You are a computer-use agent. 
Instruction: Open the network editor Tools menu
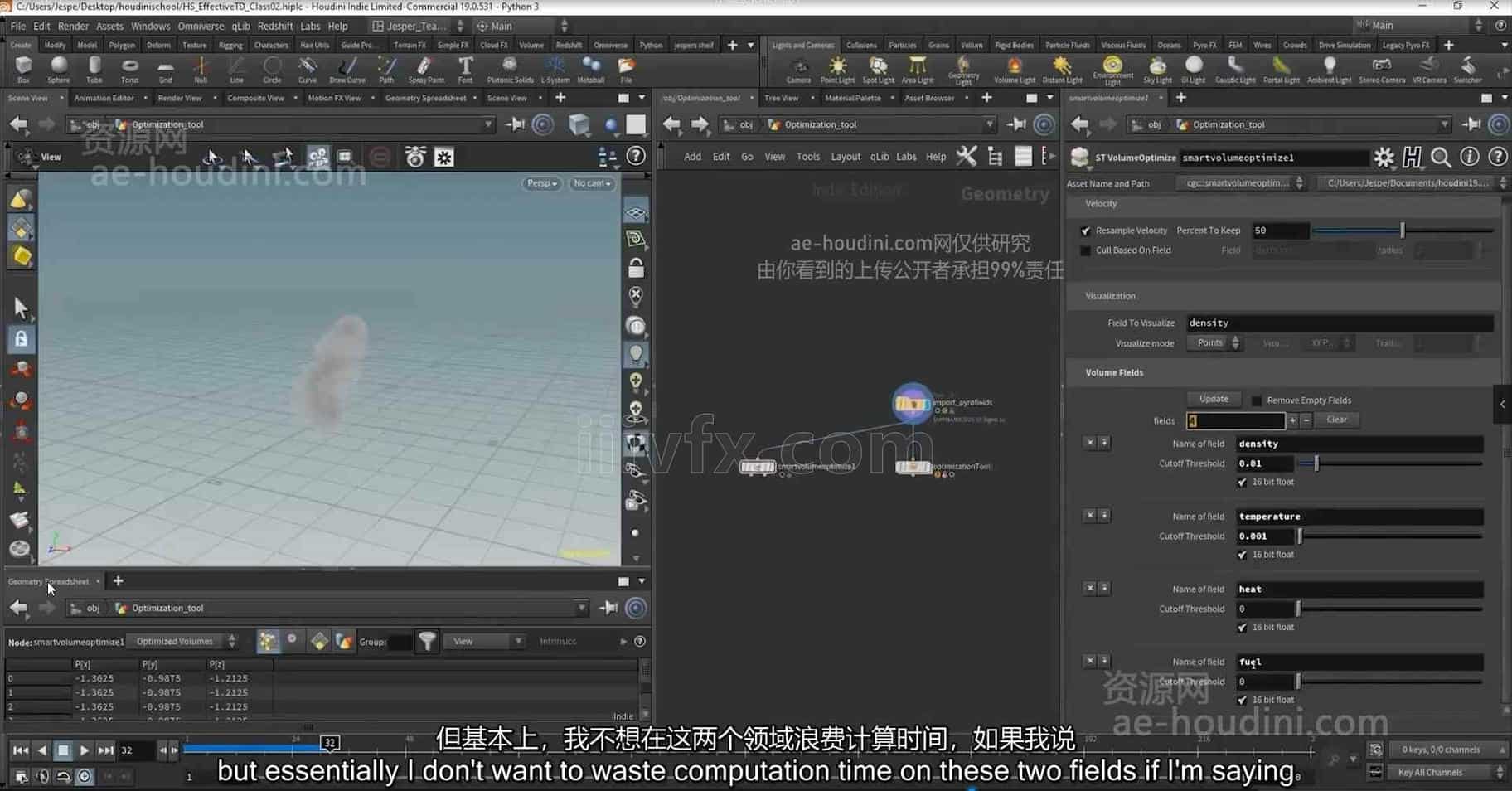(808, 157)
